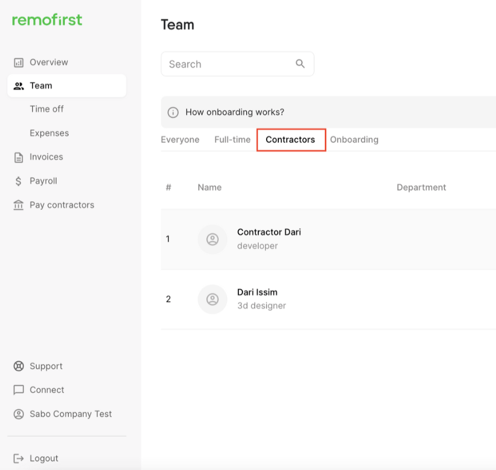
Task: Click the info icon beside onboarding help
Action: tap(173, 112)
